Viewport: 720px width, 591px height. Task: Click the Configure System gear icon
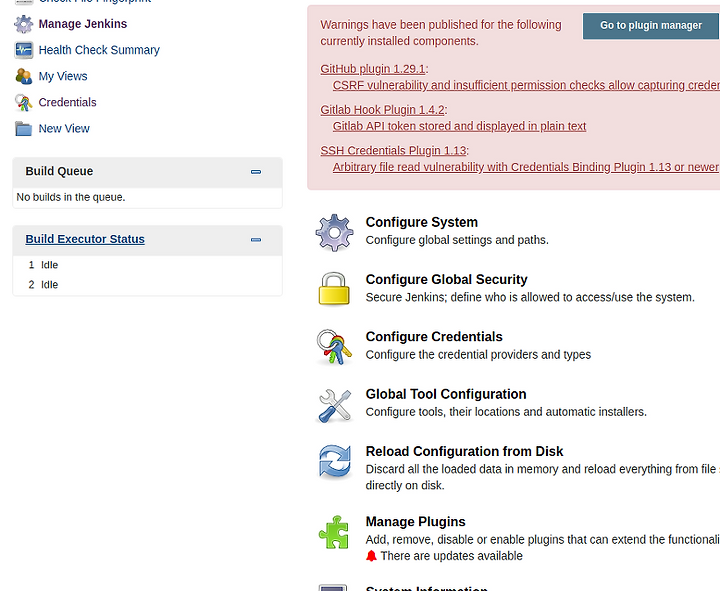coord(335,232)
